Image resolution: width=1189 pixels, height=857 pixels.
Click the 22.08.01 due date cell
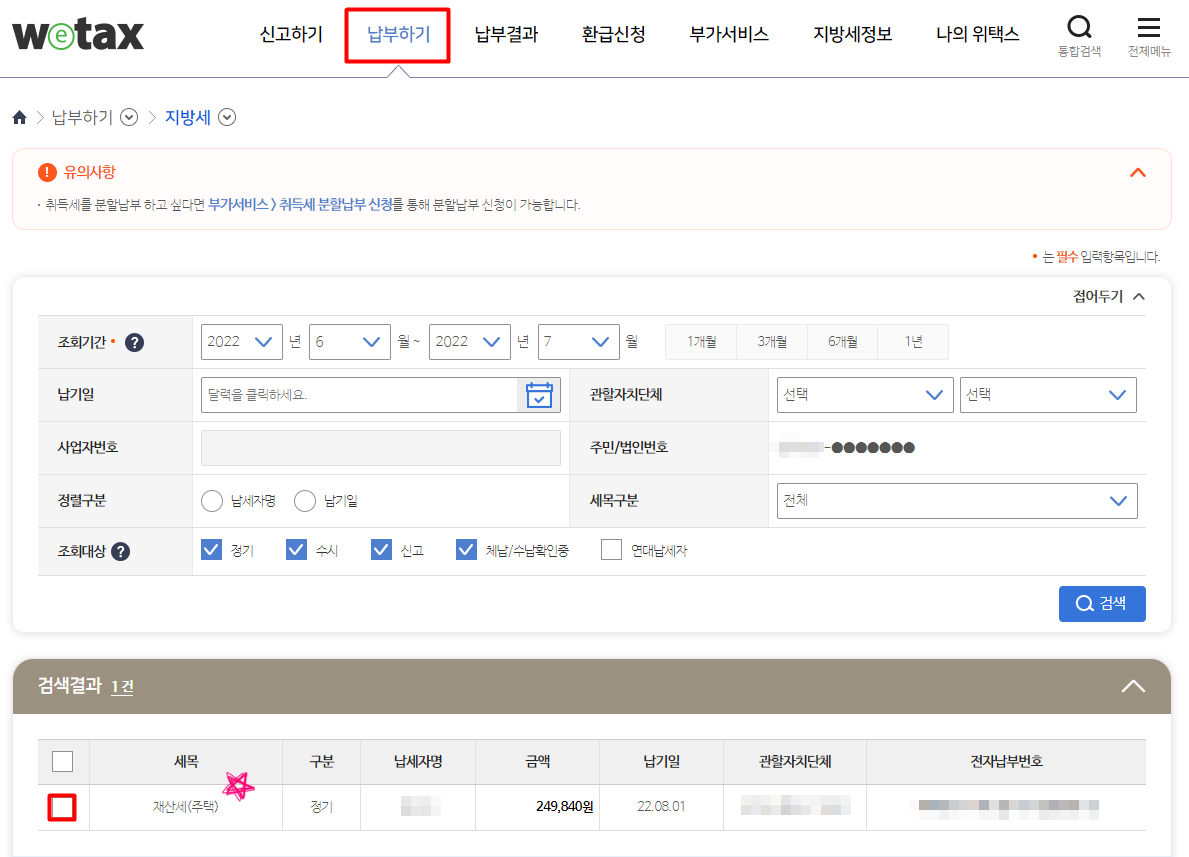click(x=661, y=807)
